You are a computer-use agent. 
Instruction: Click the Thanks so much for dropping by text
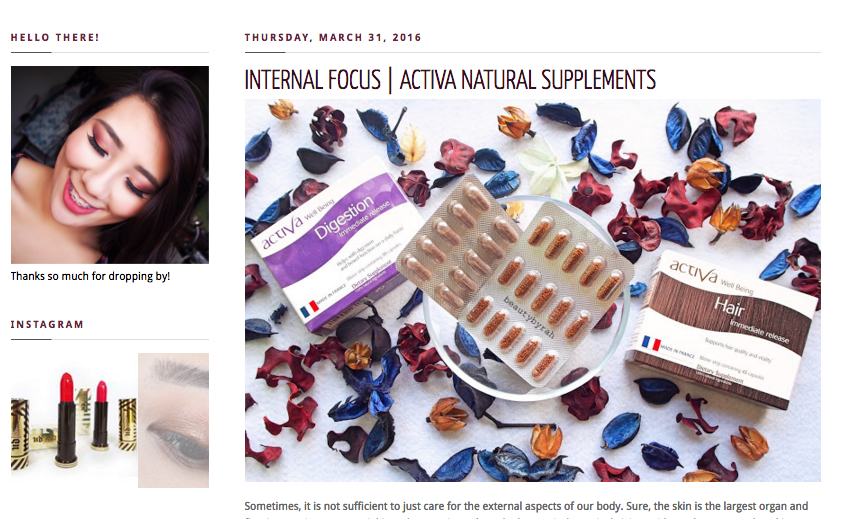90,276
